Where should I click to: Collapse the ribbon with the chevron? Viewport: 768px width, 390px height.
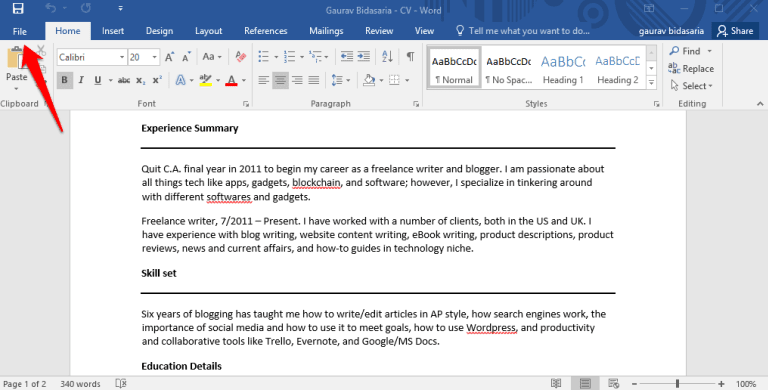click(760, 104)
